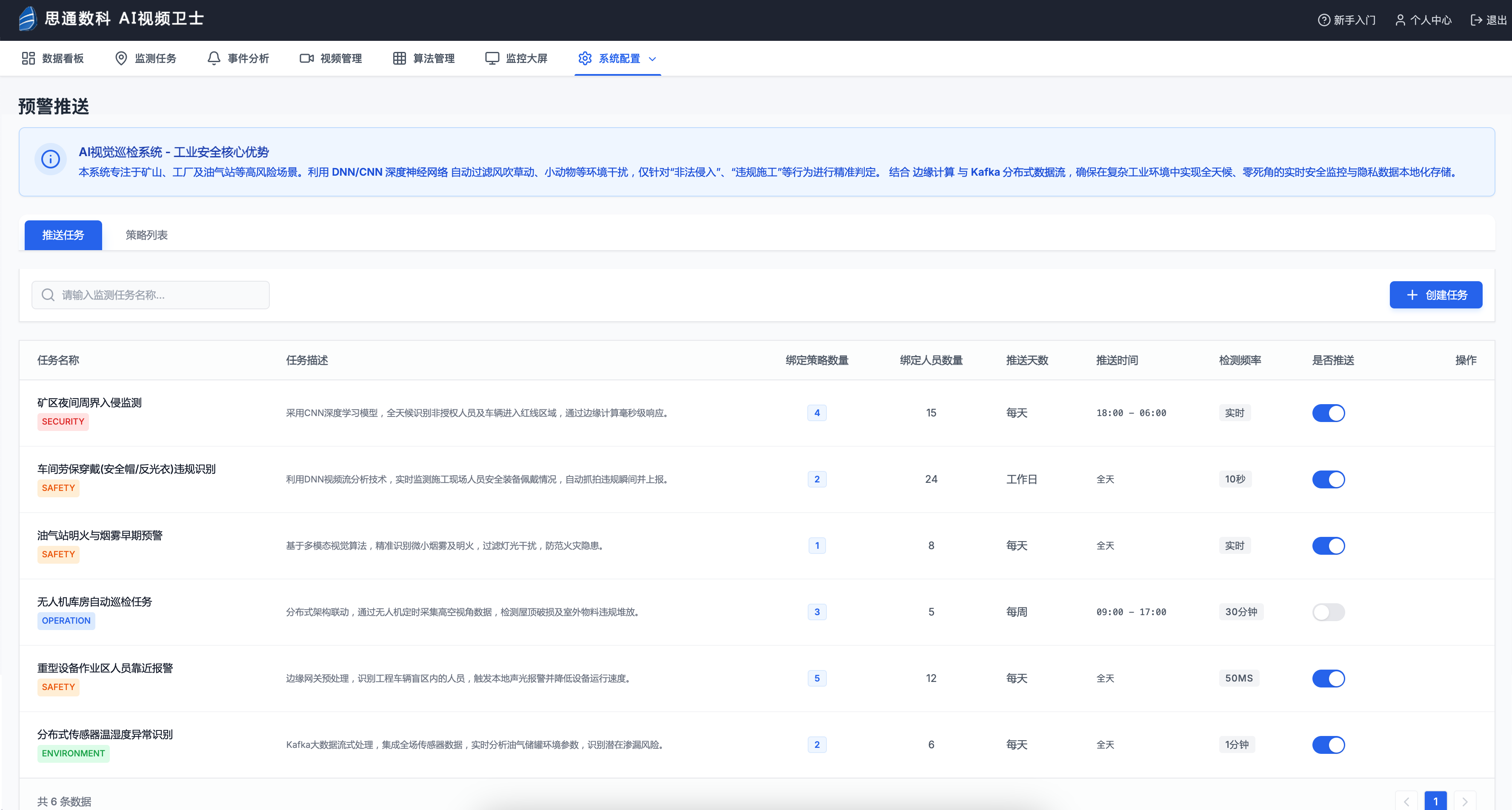Click the 事件分析 bell icon
The width and height of the screenshot is (1512, 810).
(x=214, y=58)
